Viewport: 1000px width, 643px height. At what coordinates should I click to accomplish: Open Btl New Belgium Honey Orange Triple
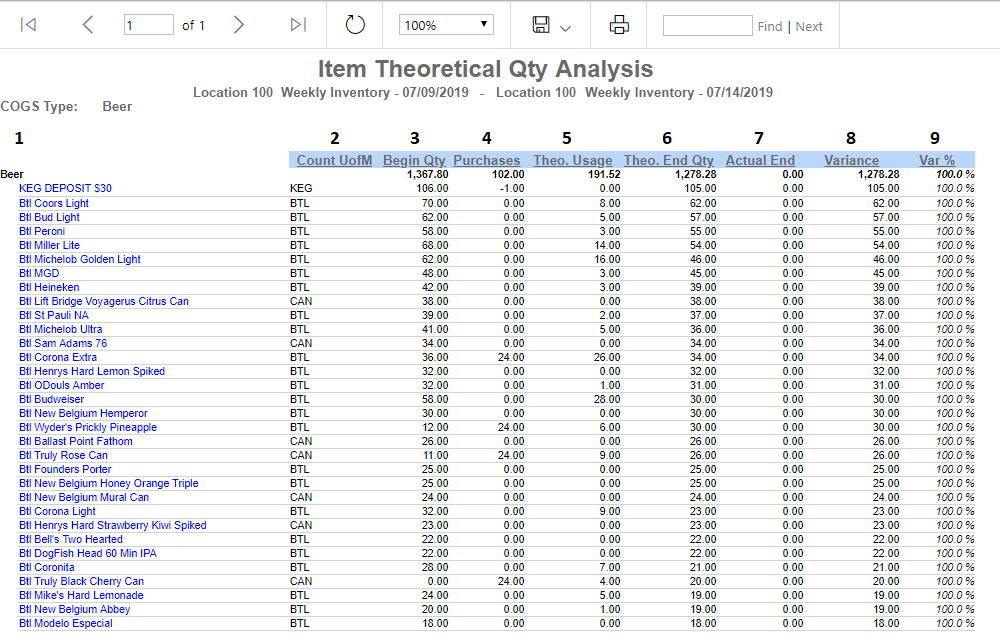pos(108,484)
